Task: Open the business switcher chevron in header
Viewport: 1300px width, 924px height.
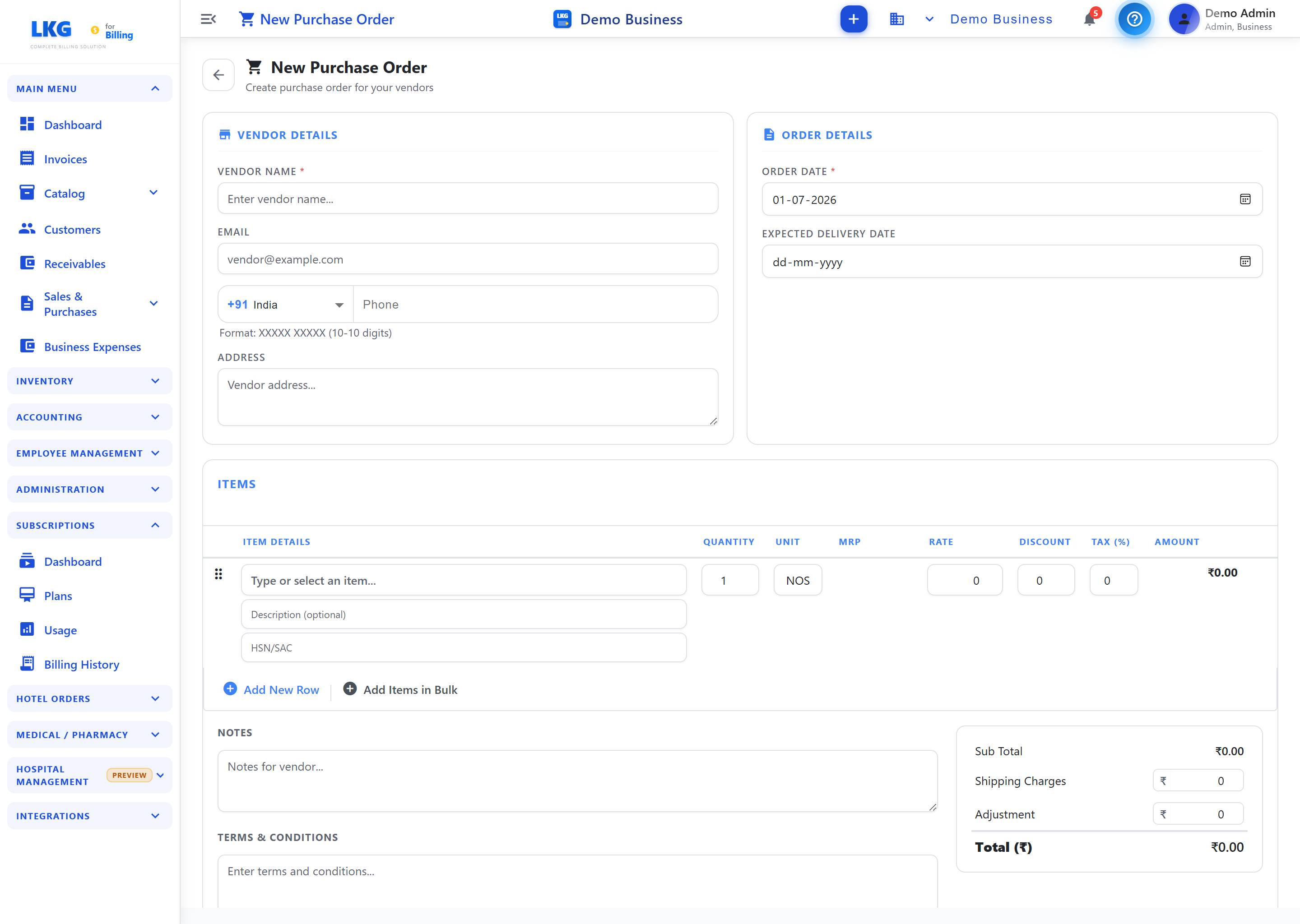Action: [x=929, y=19]
